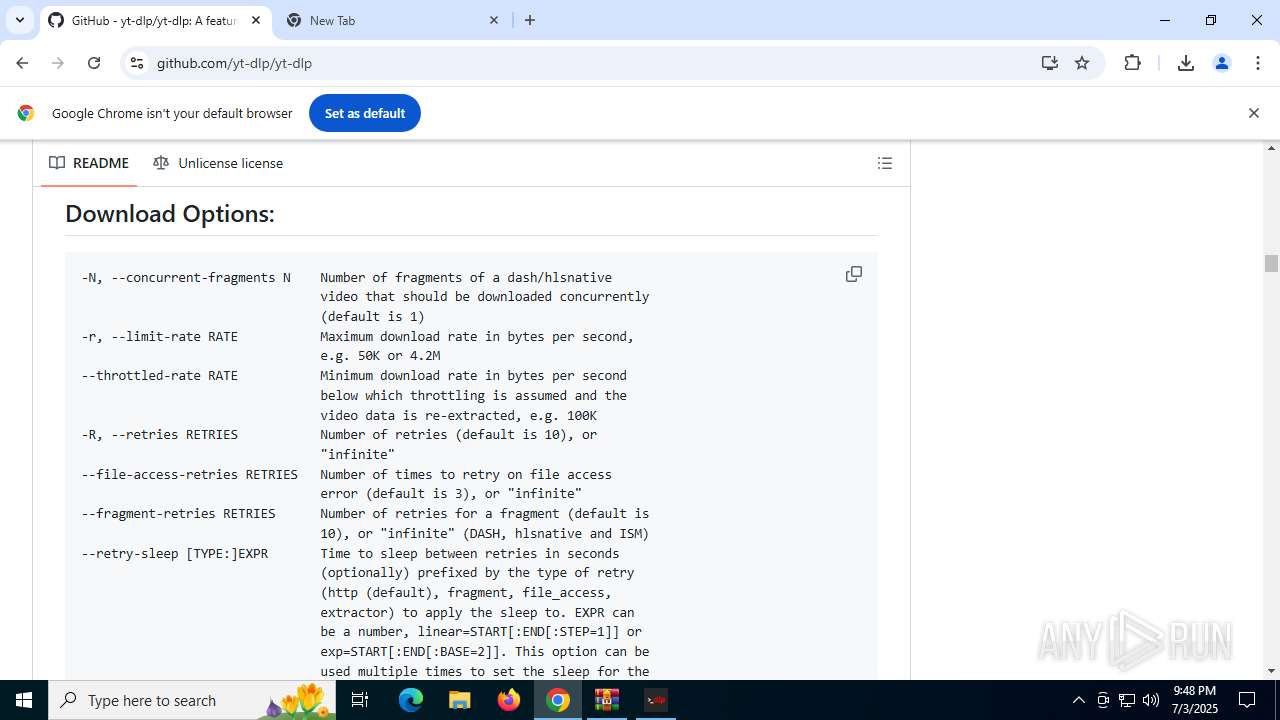Viewport: 1280px width, 720px height.
Task: Open the tab search dropdown arrow
Action: pos(19,20)
